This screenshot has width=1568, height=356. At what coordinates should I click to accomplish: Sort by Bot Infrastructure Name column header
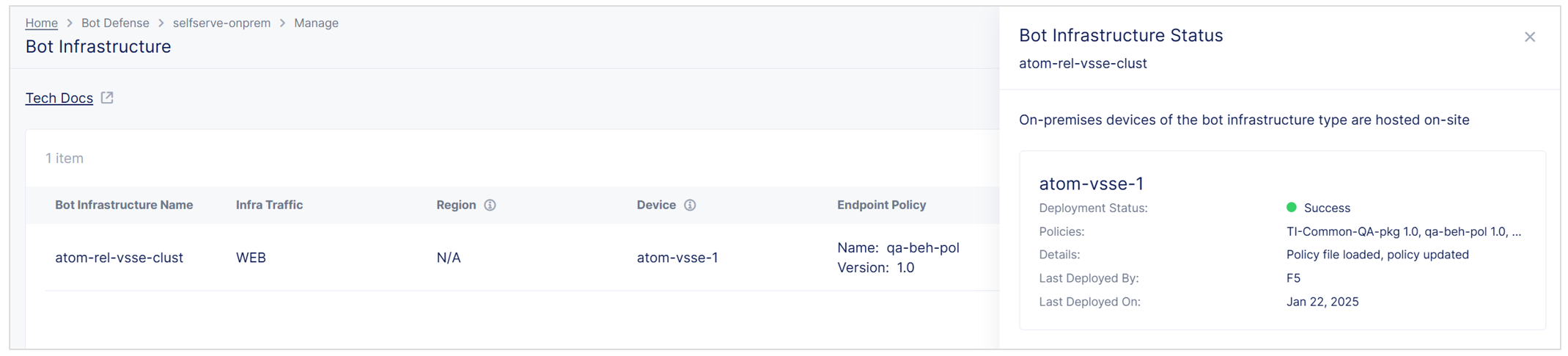tap(124, 205)
